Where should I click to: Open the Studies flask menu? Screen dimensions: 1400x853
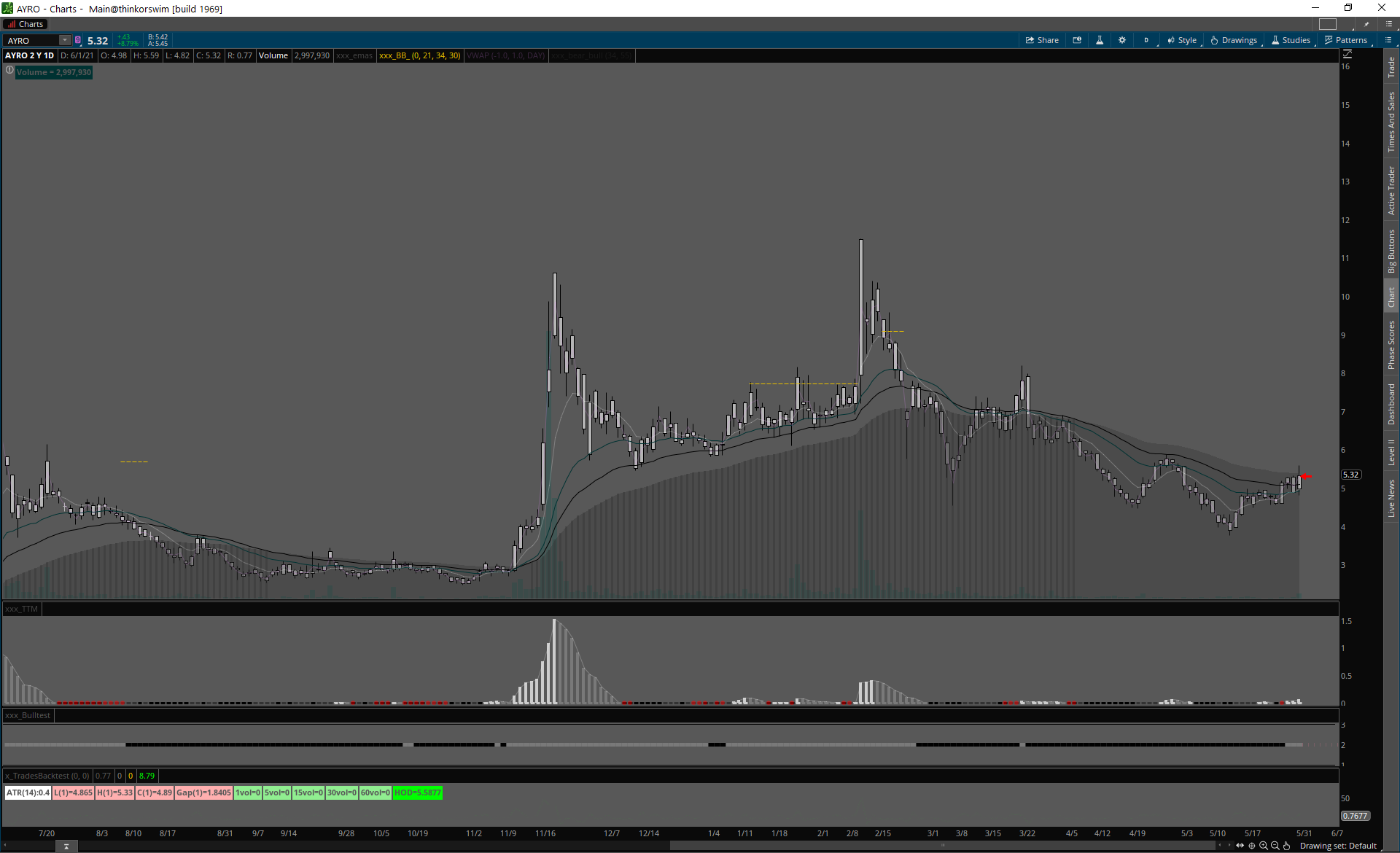coord(1291,40)
